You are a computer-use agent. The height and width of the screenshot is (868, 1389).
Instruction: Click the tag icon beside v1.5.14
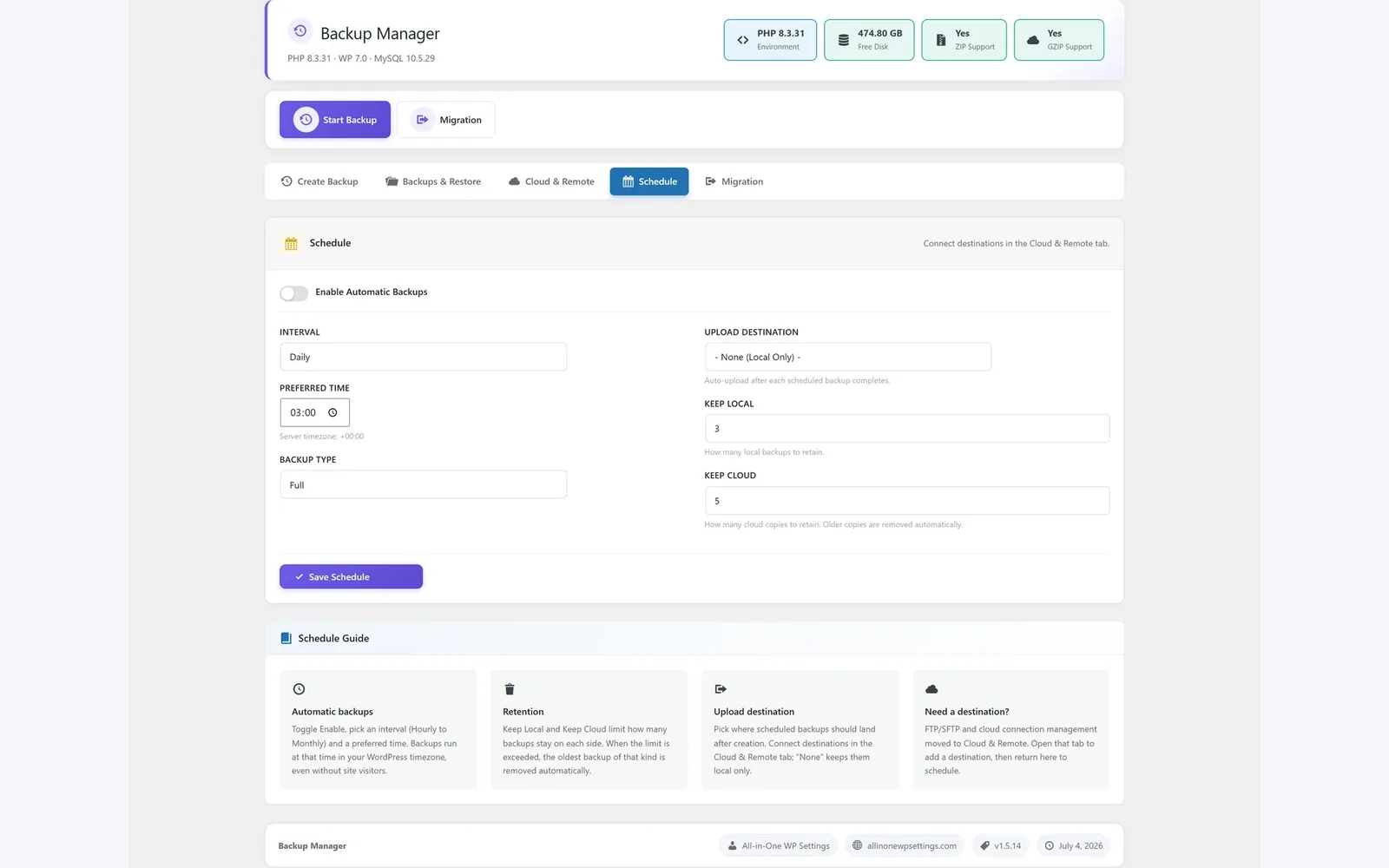(985, 845)
